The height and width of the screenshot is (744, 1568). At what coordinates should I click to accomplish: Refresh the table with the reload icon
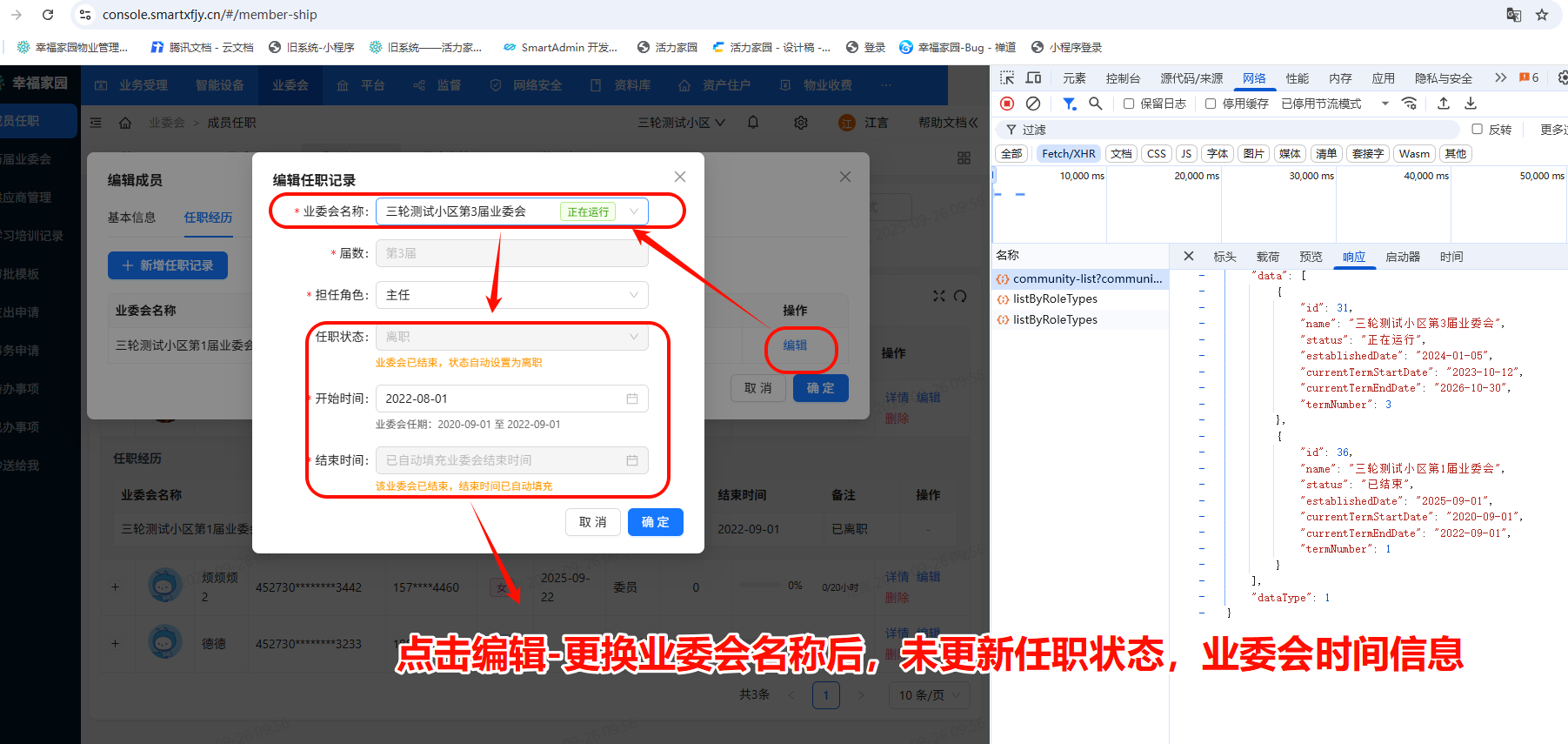click(x=960, y=296)
